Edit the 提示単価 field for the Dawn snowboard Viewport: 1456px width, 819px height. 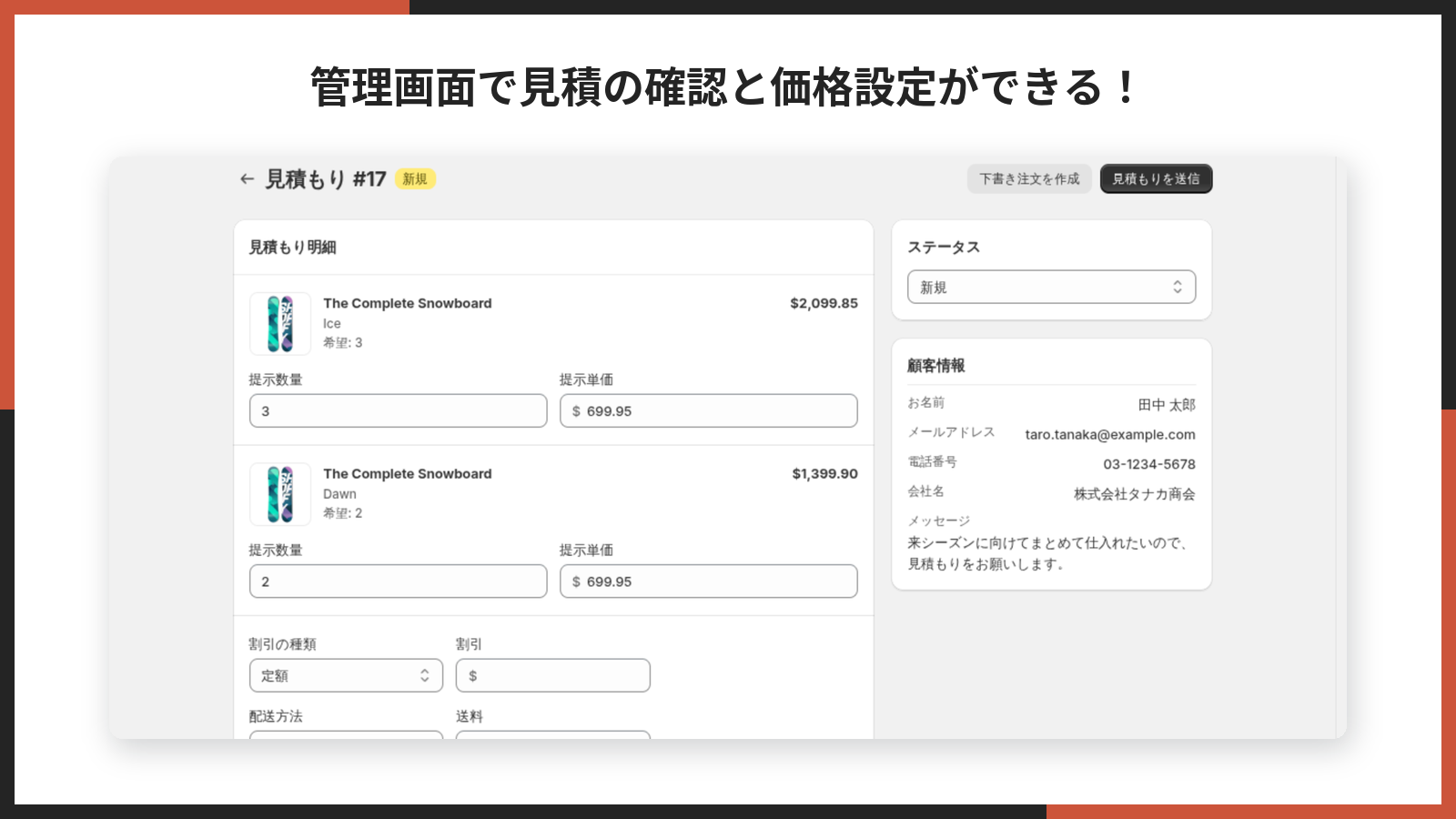(708, 581)
